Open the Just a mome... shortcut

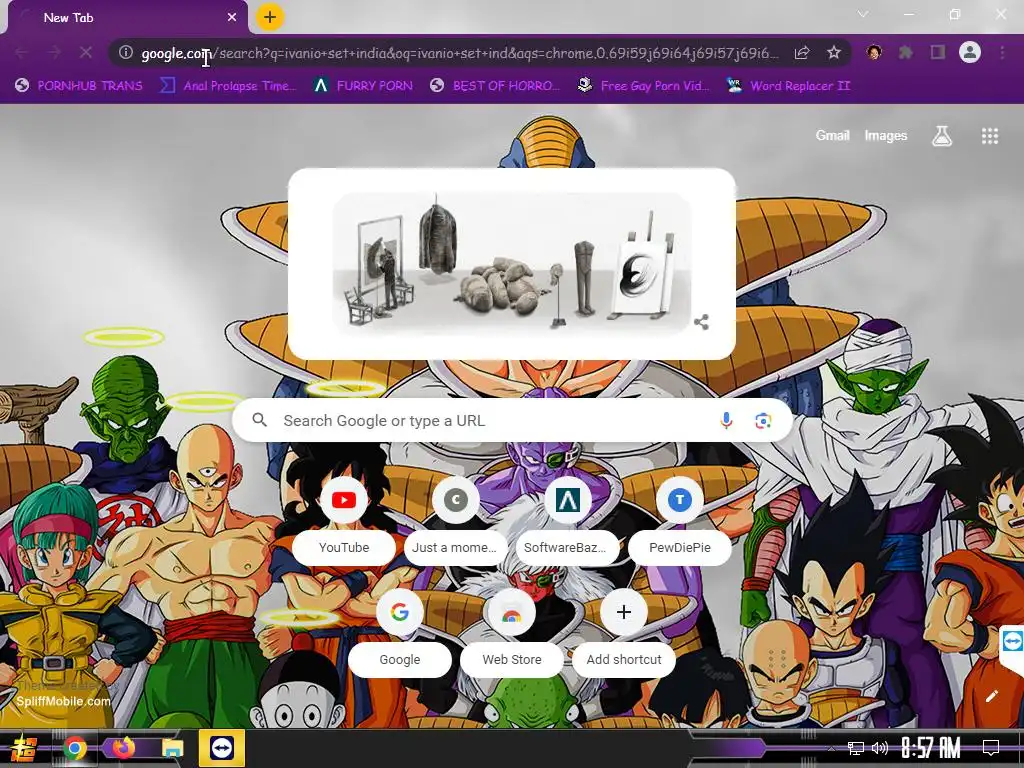click(455, 519)
